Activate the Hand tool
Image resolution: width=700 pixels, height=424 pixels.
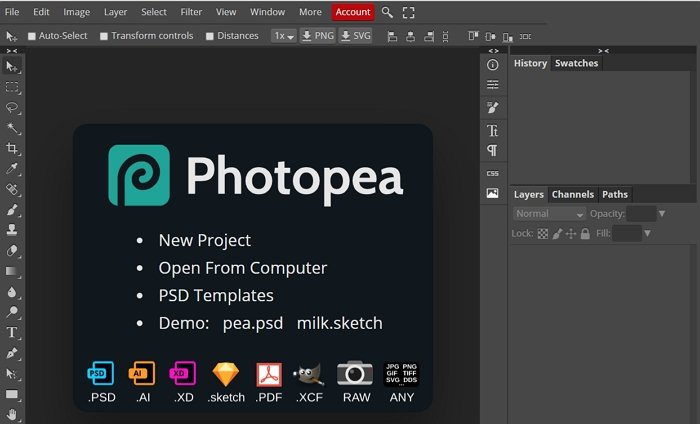tap(12, 414)
